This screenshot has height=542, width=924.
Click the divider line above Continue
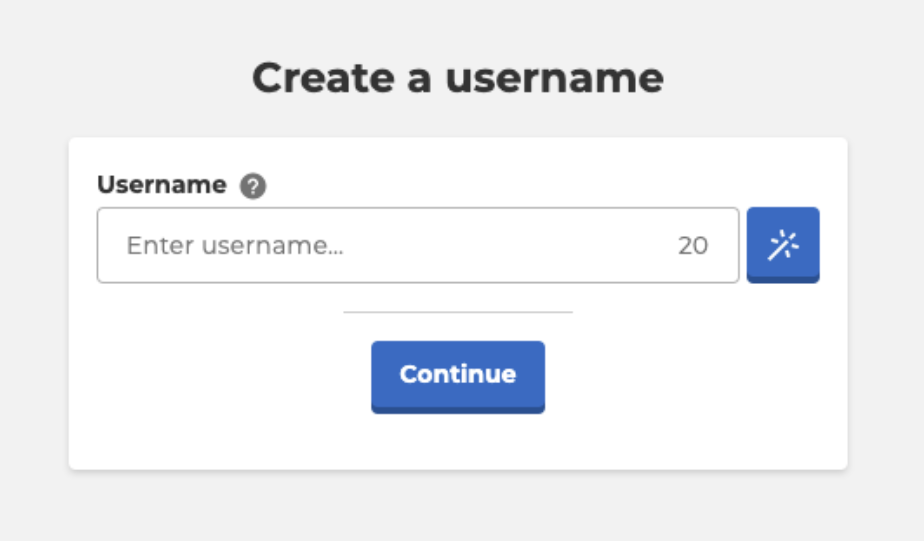[x=458, y=312]
